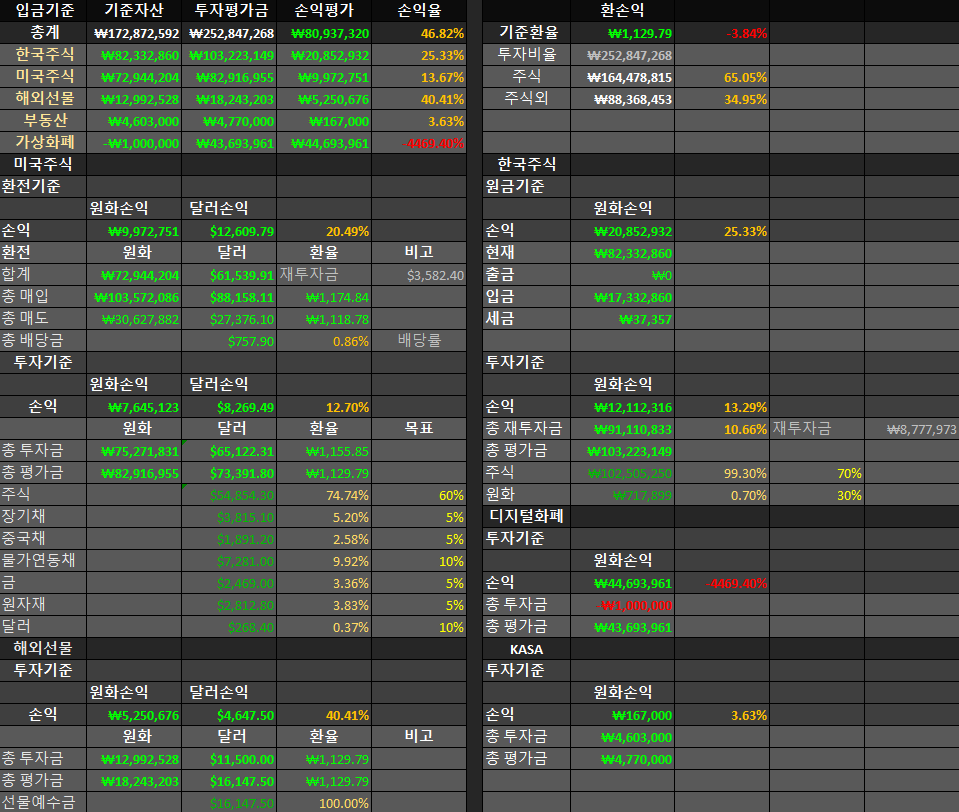Click the 입금 value ₩17,332,860
Image resolution: width=959 pixels, height=812 pixels.
623,297
